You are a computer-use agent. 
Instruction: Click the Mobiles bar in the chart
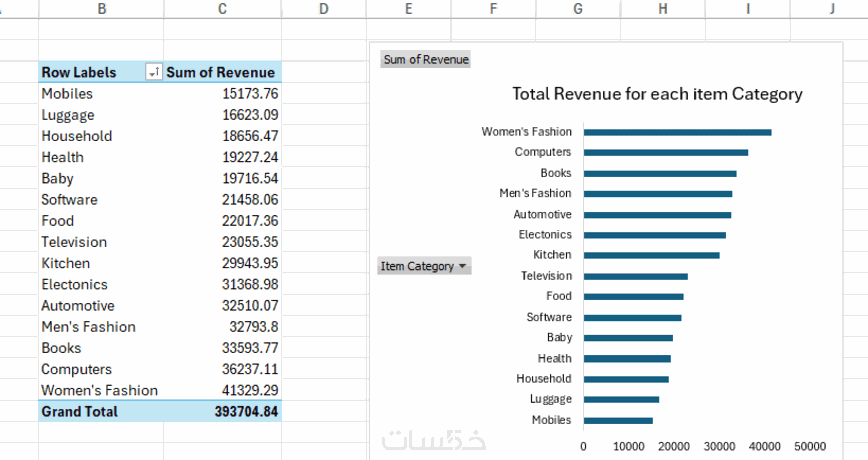[x=618, y=421]
